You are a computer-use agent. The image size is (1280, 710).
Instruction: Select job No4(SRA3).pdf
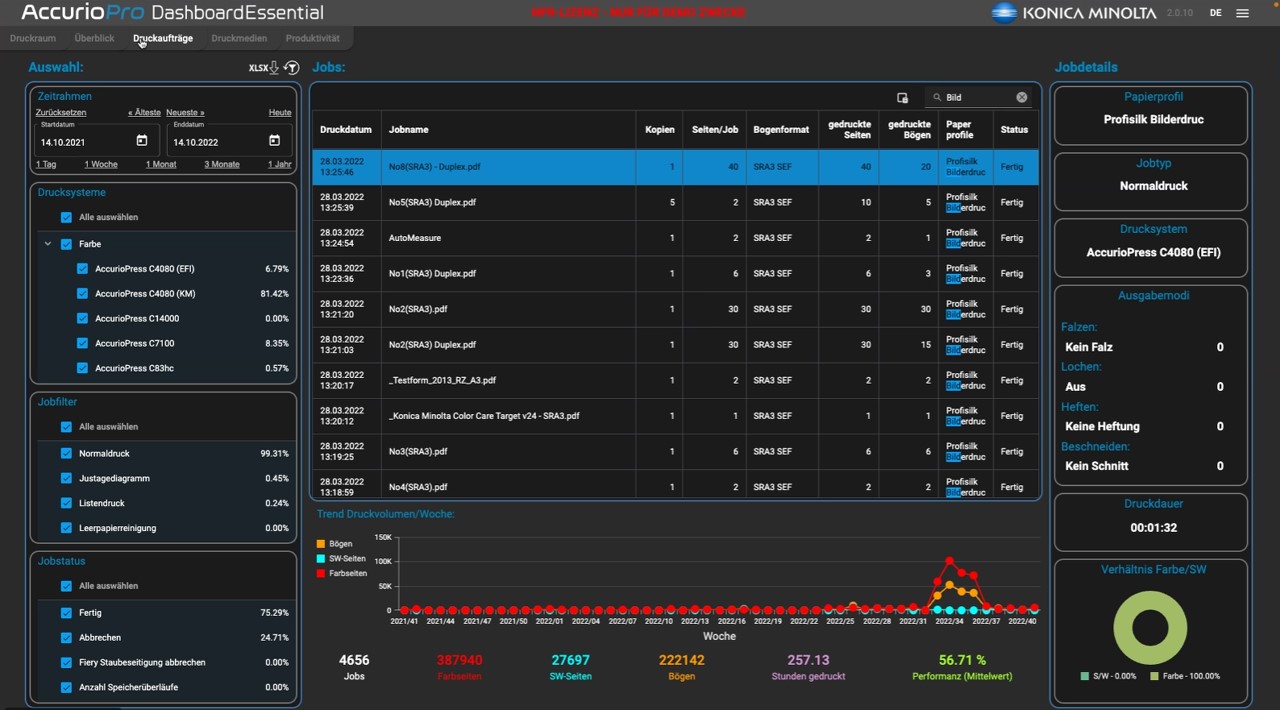click(x=675, y=486)
